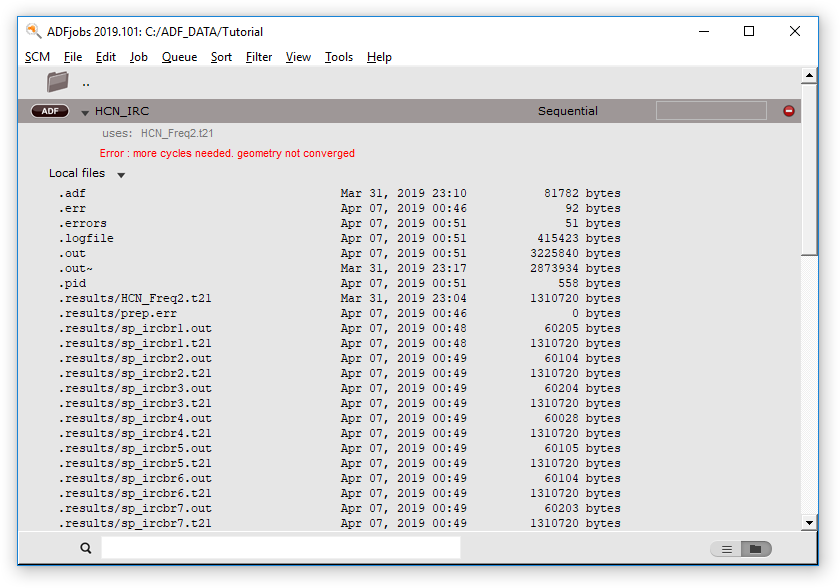This screenshot has height=588, width=840.
Task: Open .results/sp_ircbr7.out file
Action: [x=135, y=508]
